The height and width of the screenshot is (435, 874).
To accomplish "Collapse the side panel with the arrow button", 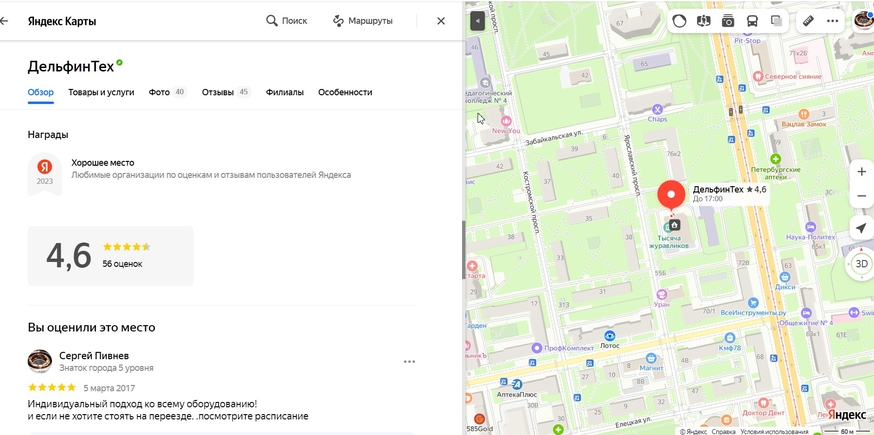I will coord(478,21).
